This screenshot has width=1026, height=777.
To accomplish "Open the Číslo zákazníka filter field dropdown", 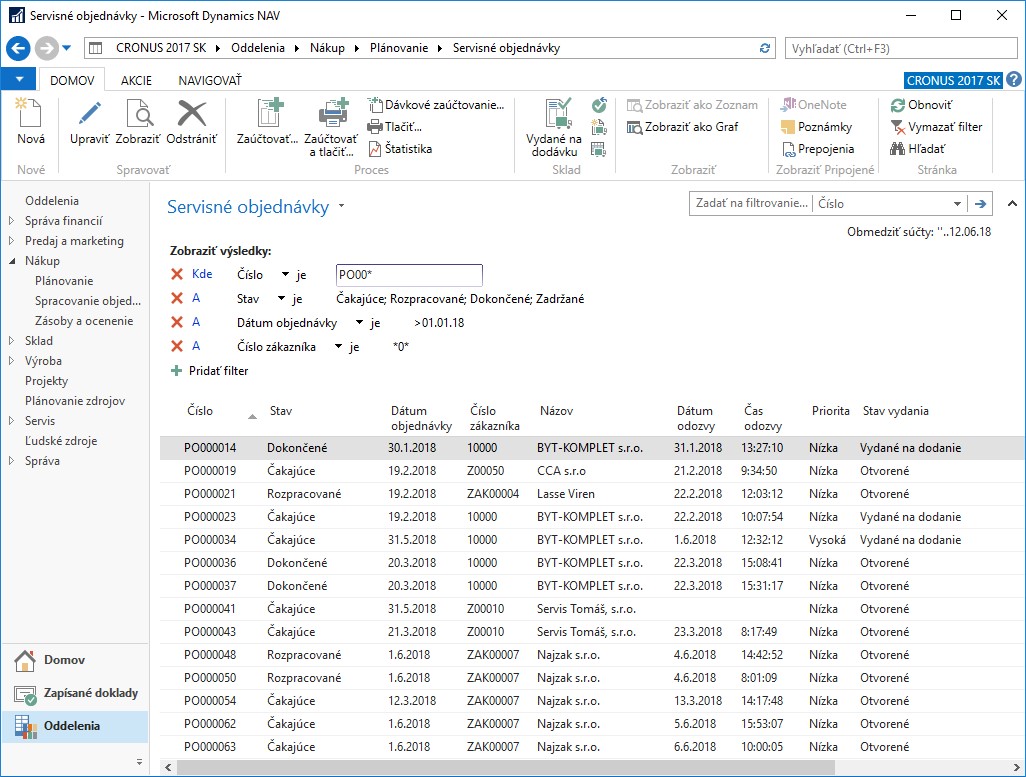I will click(338, 347).
